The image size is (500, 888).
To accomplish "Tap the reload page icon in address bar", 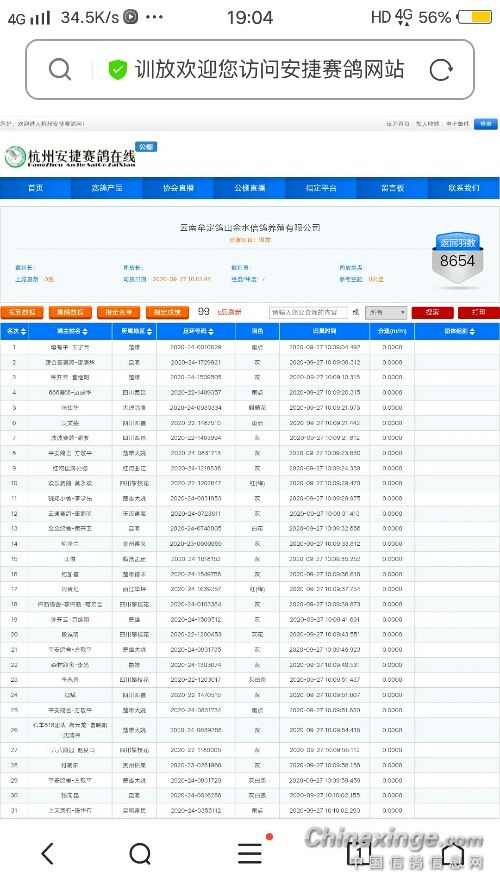I will click(441, 70).
